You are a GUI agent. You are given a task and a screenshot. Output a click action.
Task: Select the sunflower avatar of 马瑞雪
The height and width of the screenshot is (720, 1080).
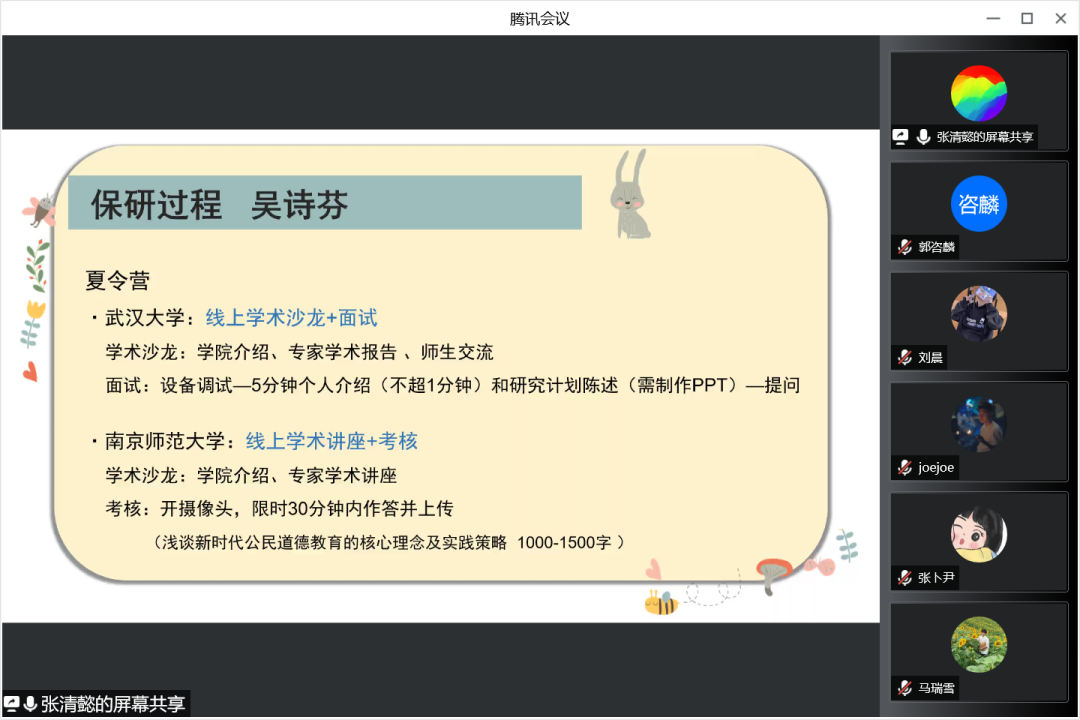(978, 644)
